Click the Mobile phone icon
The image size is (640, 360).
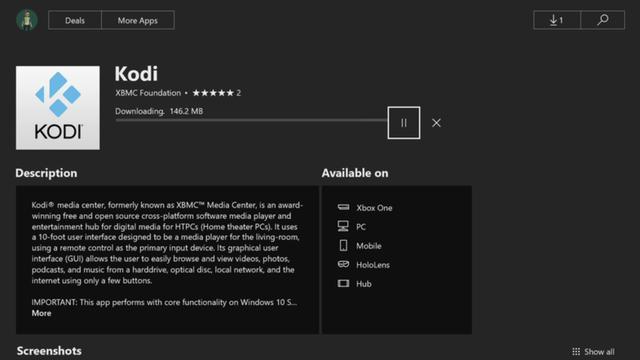coord(343,245)
